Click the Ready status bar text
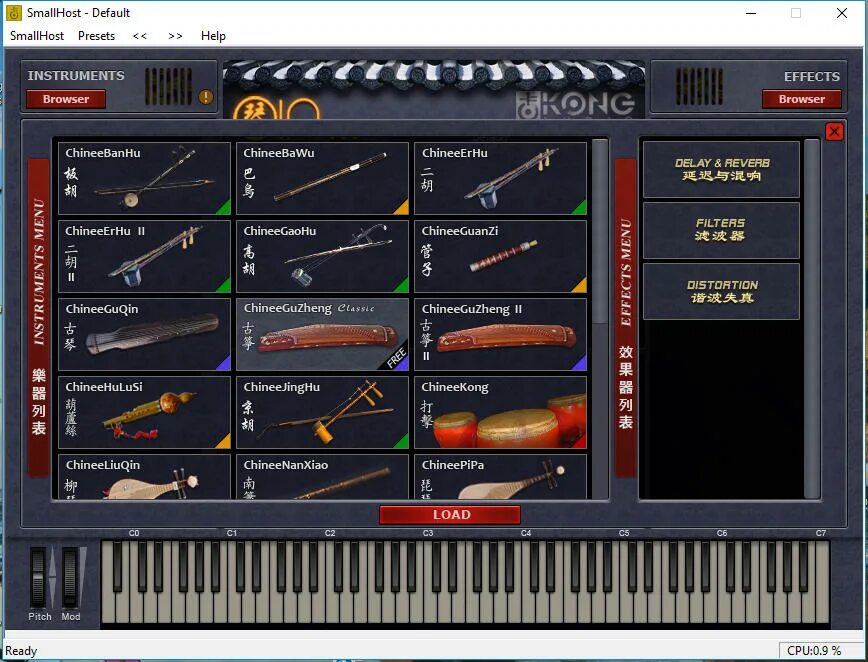The height and width of the screenshot is (662, 868). [21, 651]
